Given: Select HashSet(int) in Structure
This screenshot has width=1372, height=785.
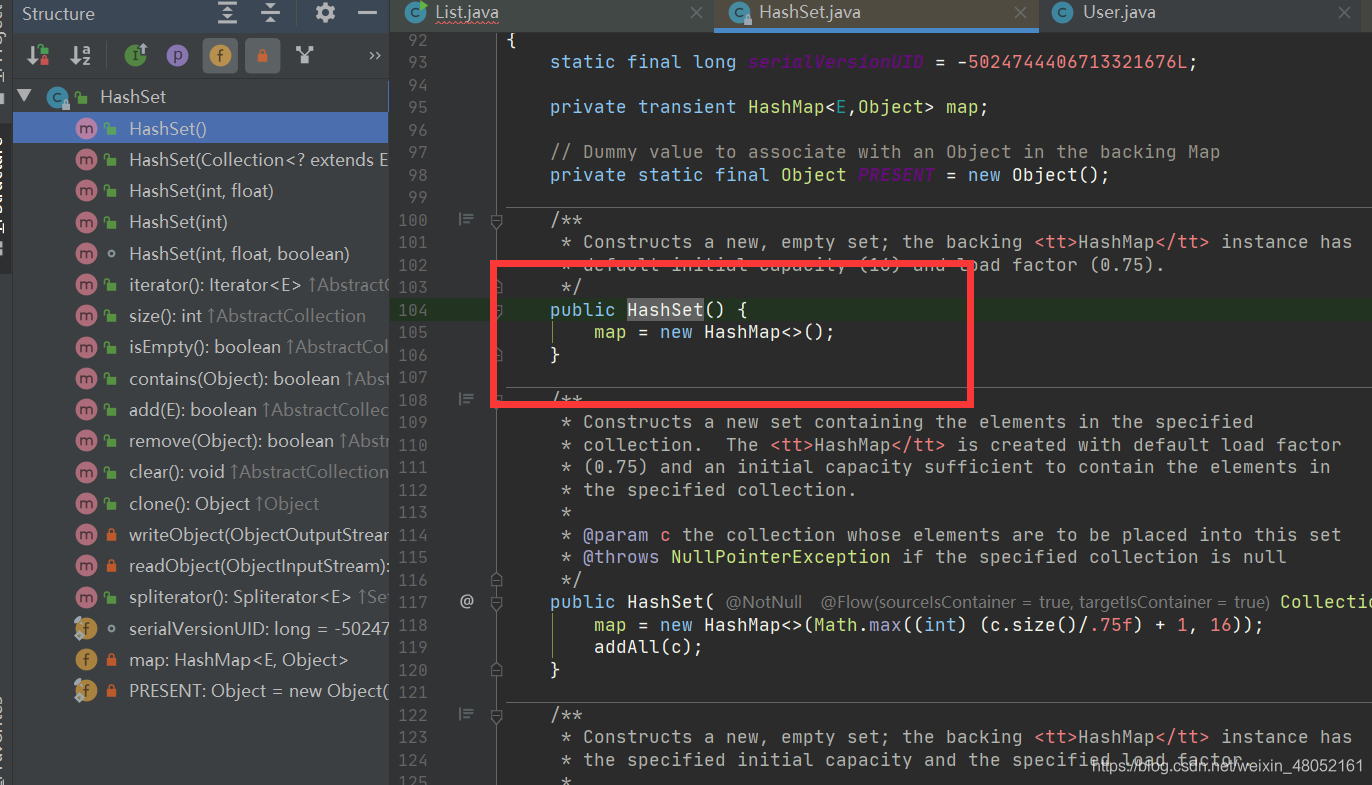Looking at the screenshot, I should point(200,222).
